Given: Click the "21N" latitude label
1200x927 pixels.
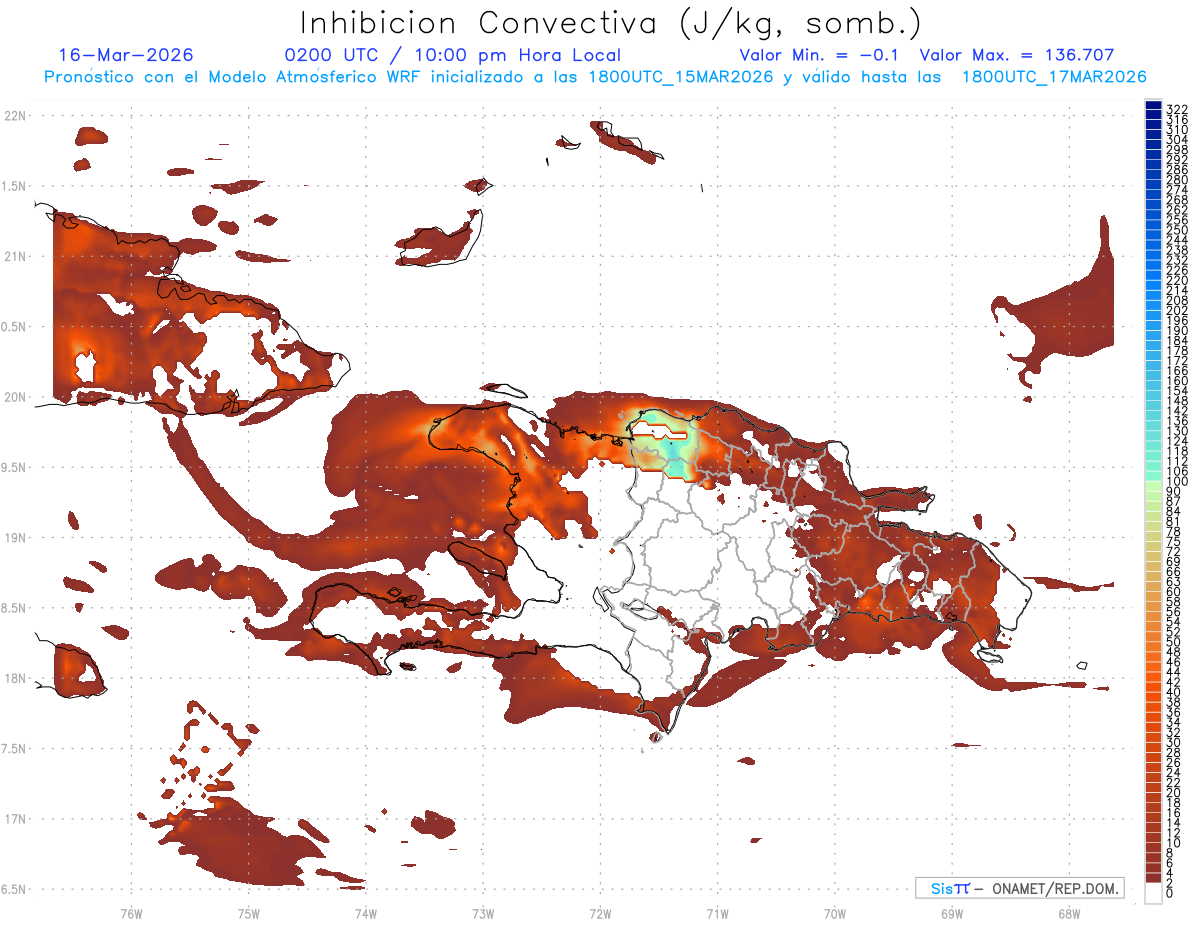Looking at the screenshot, I should click(x=14, y=257).
